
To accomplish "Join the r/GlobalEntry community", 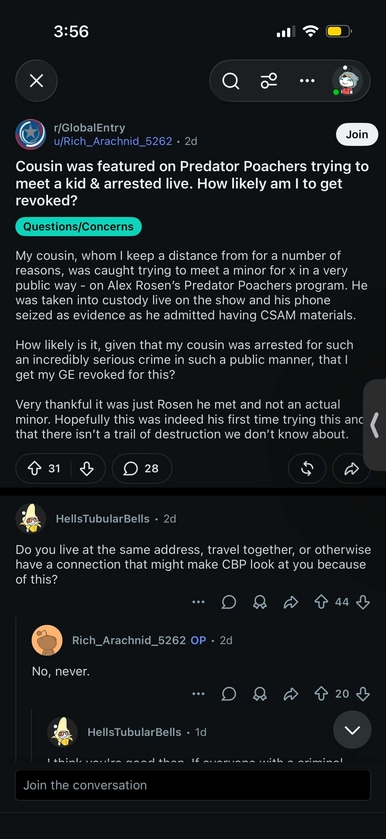I will tap(357, 134).
